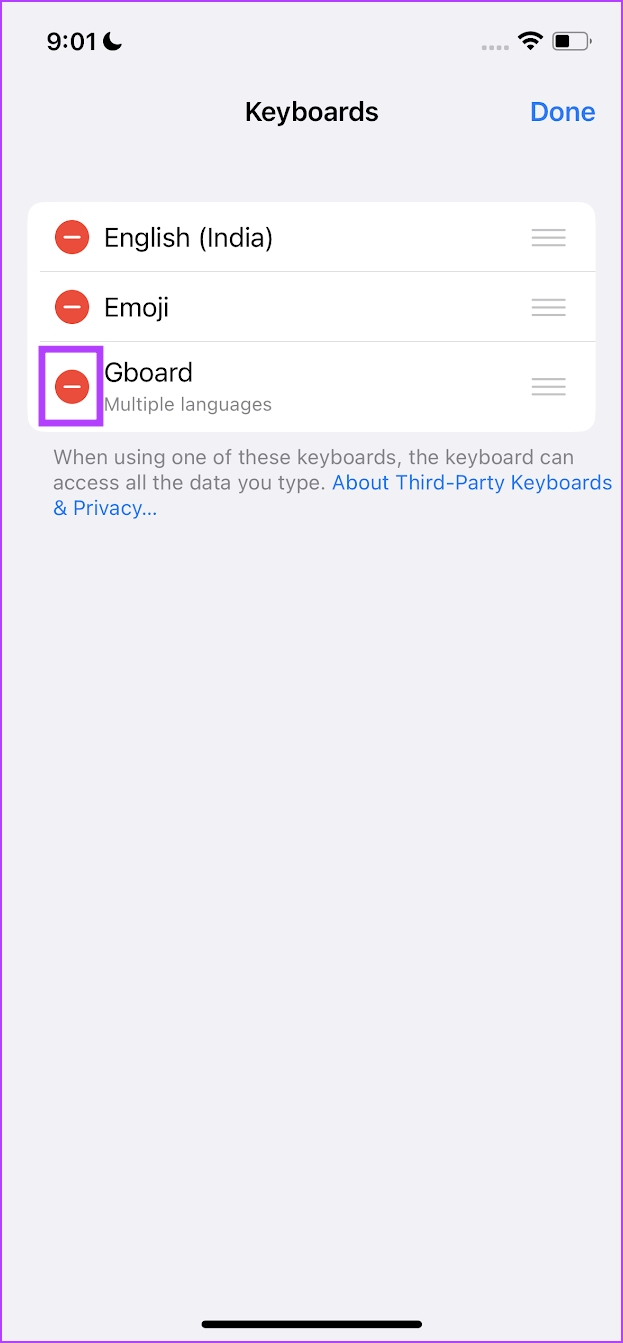
Task: Select the English (India) keyboard label
Action: [x=188, y=238]
